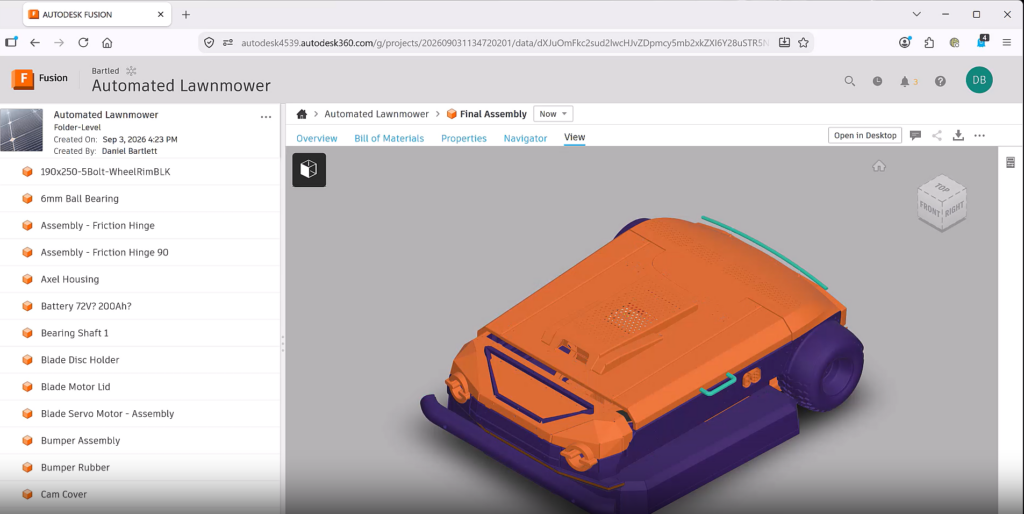Image resolution: width=1024 pixels, height=514 pixels.
Task: Click the Cam Cover orange cube icon
Action: click(x=27, y=494)
